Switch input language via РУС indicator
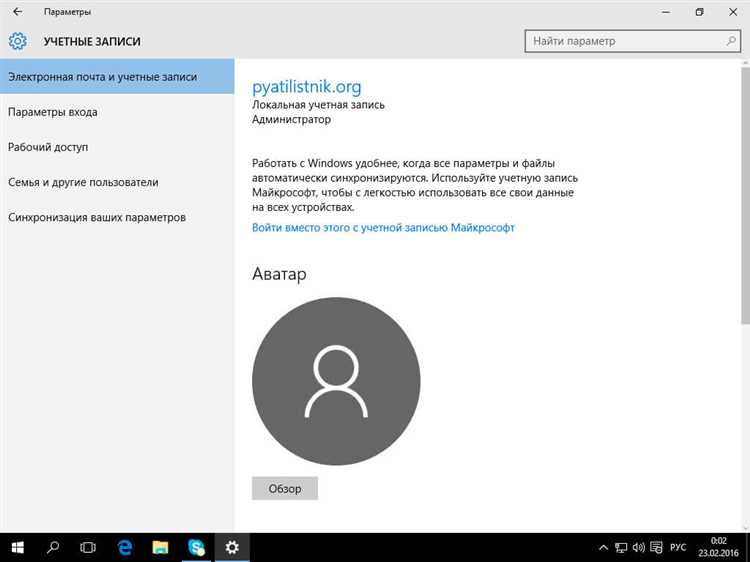The height and width of the screenshot is (562, 750). [678, 547]
